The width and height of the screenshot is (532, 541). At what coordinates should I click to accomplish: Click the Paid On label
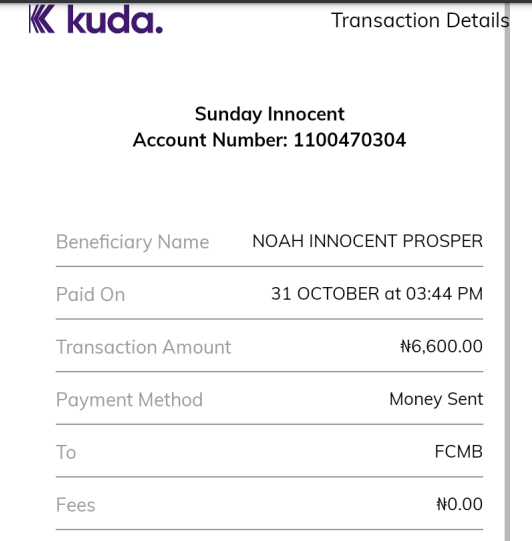pyautogui.click(x=90, y=295)
